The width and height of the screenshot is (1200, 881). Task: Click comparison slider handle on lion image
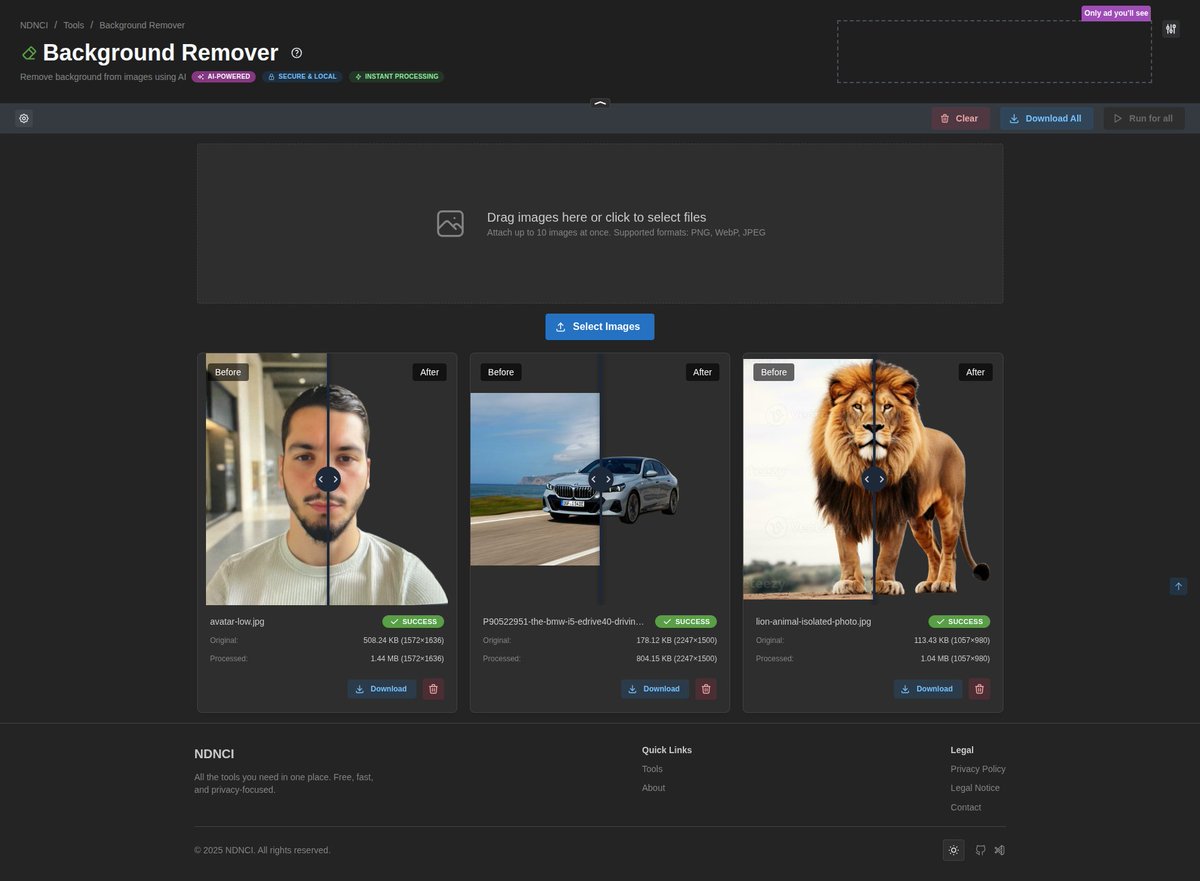pos(874,479)
